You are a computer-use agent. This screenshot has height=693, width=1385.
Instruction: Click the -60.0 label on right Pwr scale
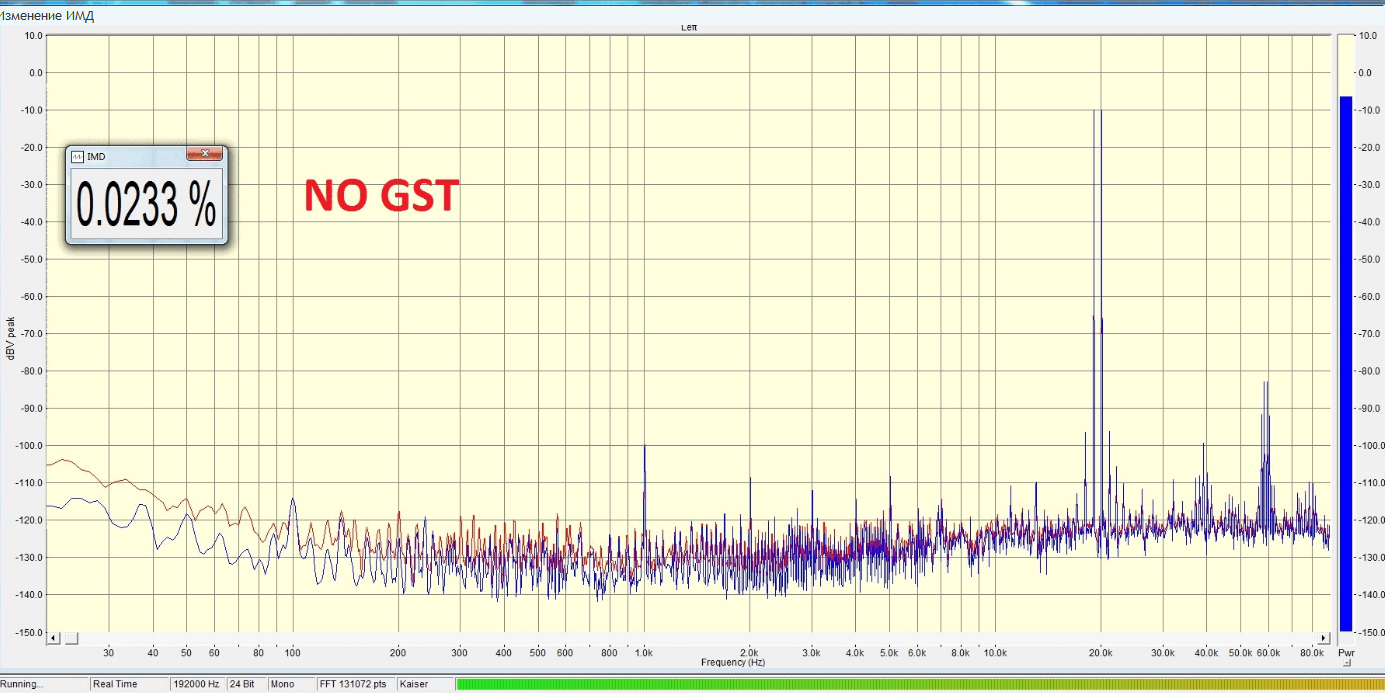tap(1371, 296)
